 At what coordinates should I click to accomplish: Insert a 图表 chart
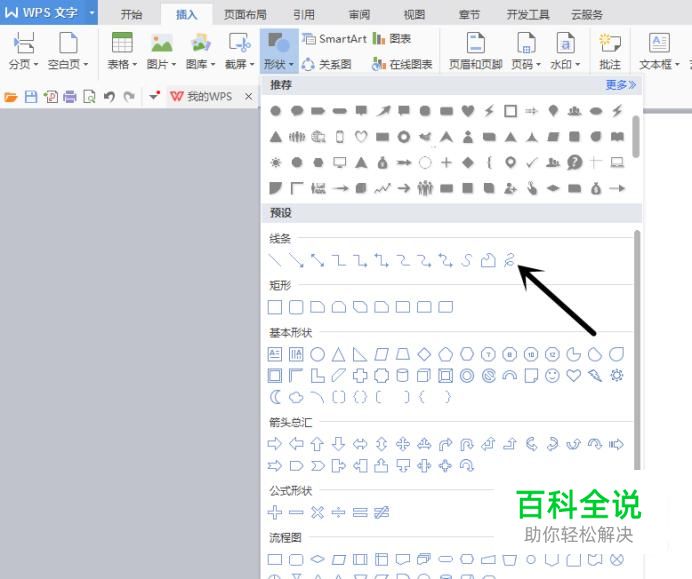[392, 39]
